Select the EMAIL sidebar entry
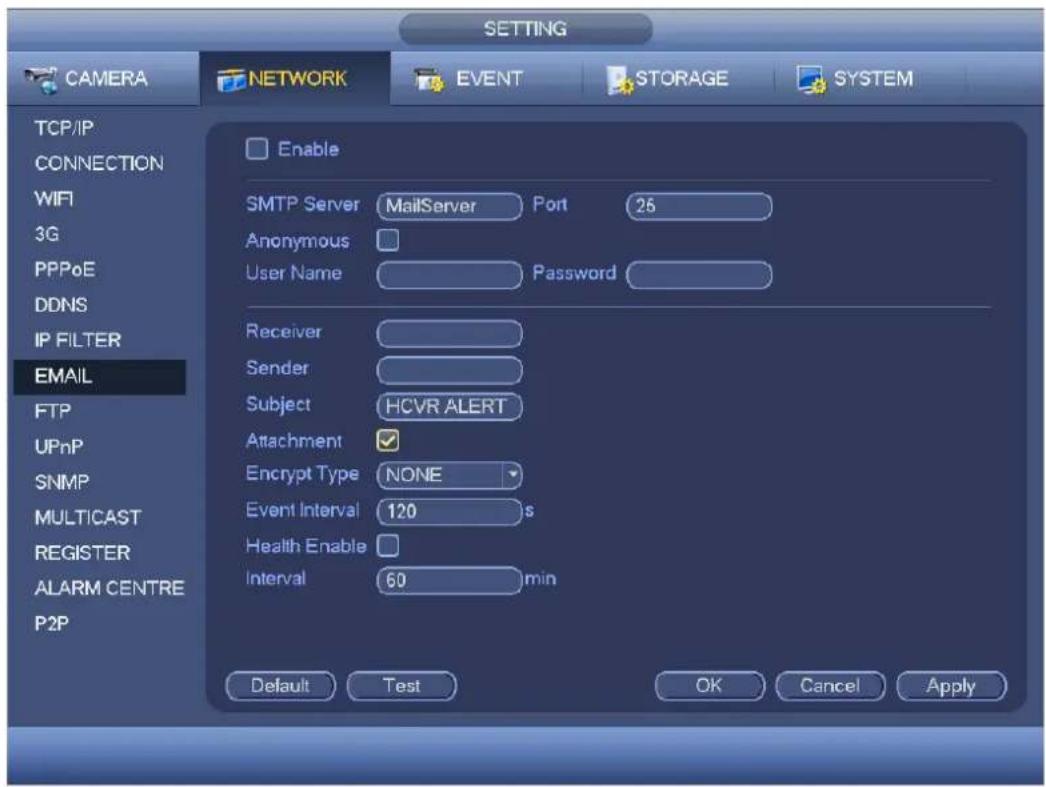 click(x=100, y=377)
